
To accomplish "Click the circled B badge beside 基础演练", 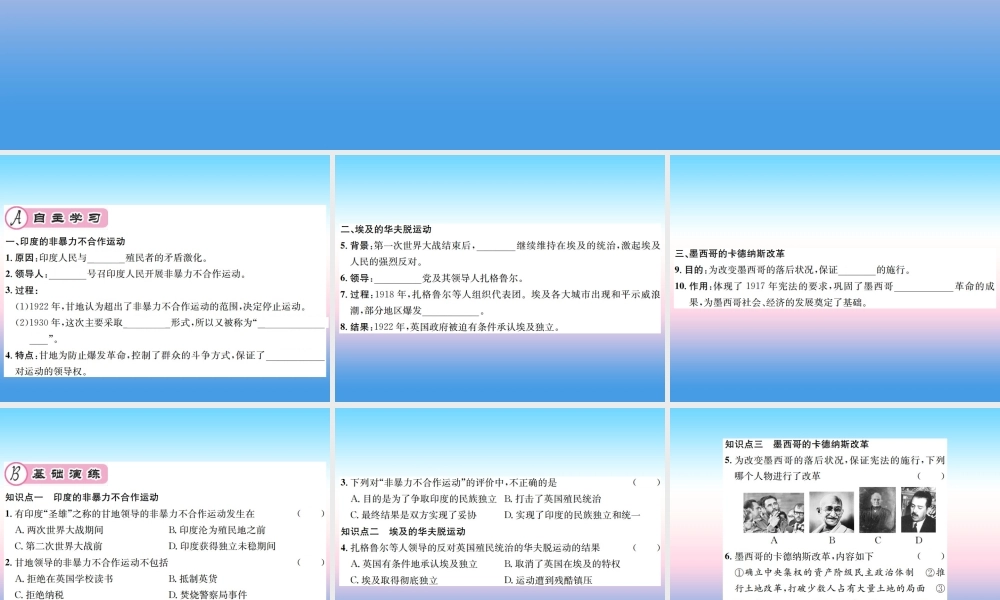I will coord(16,474).
